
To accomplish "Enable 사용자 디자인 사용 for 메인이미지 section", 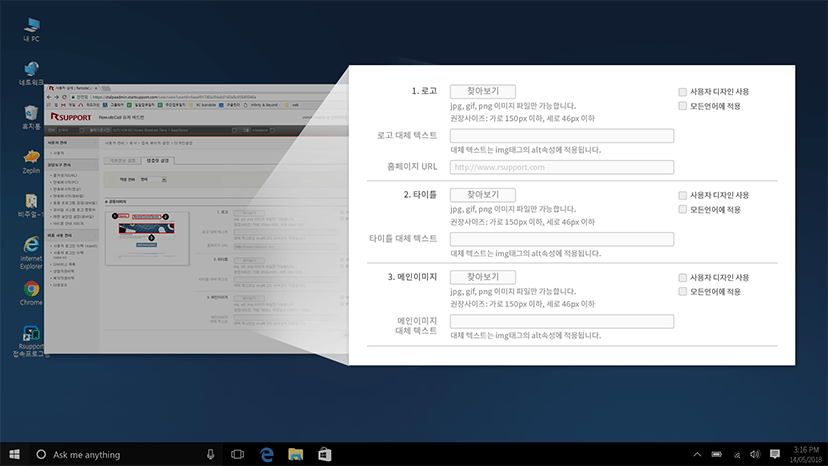I will (x=682, y=278).
